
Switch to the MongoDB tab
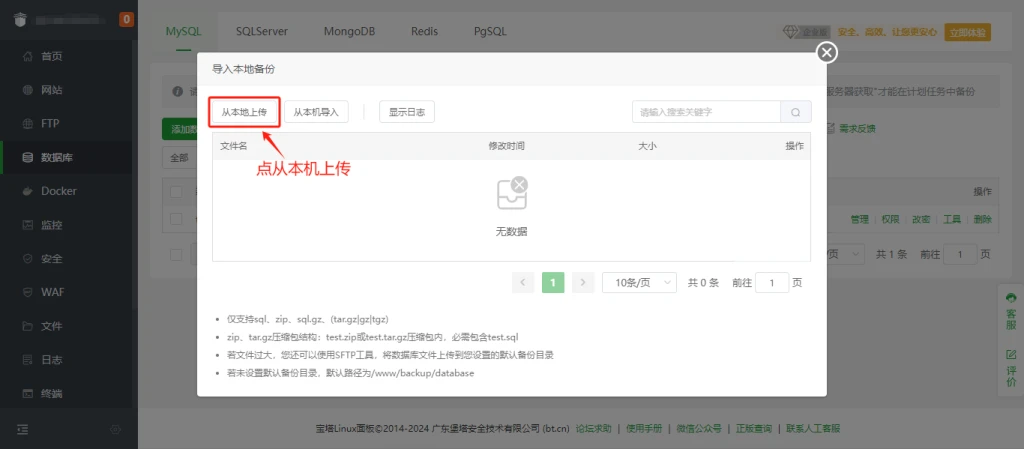coord(349,31)
